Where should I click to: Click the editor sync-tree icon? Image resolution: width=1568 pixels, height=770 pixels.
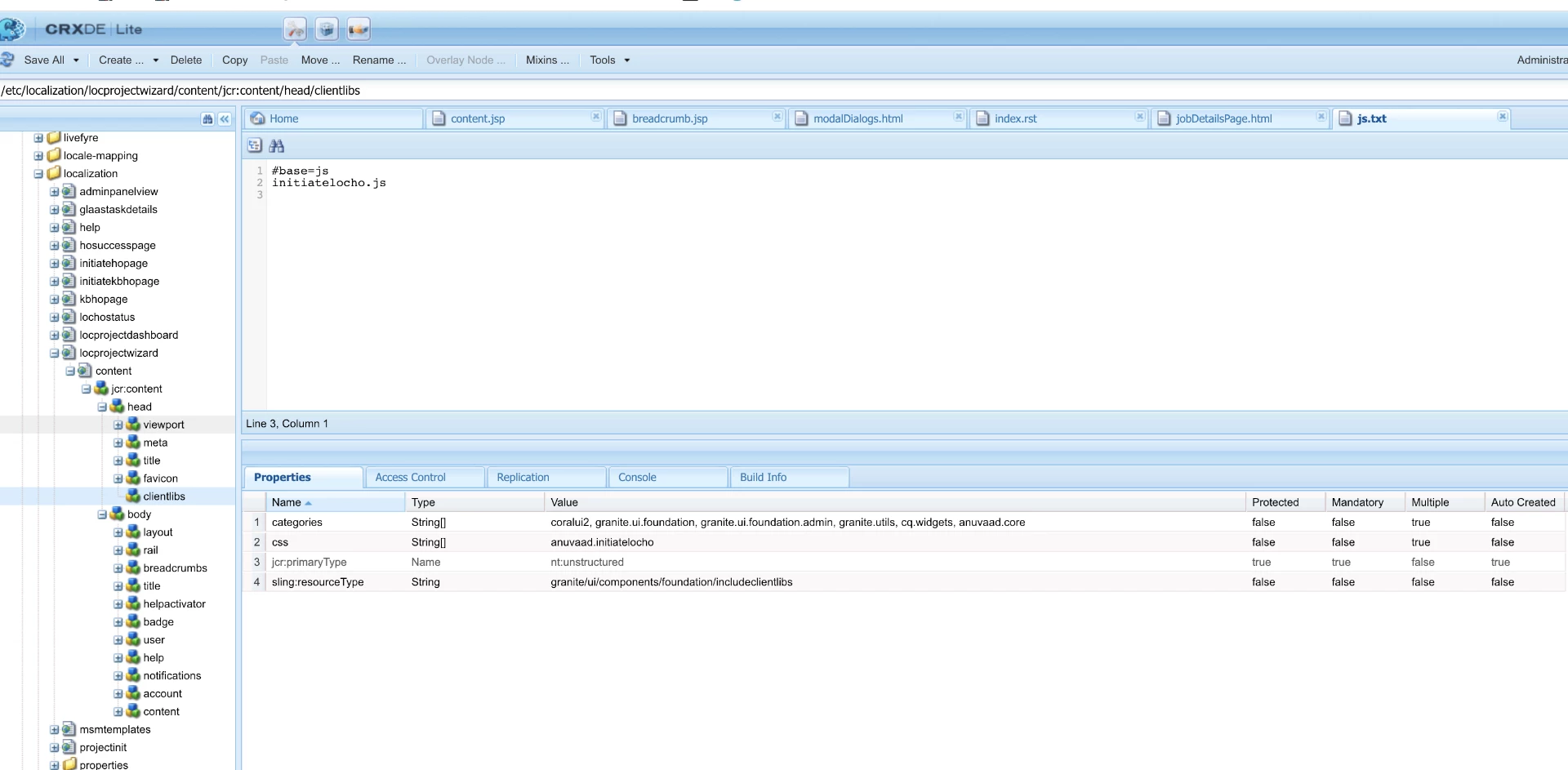(x=255, y=145)
